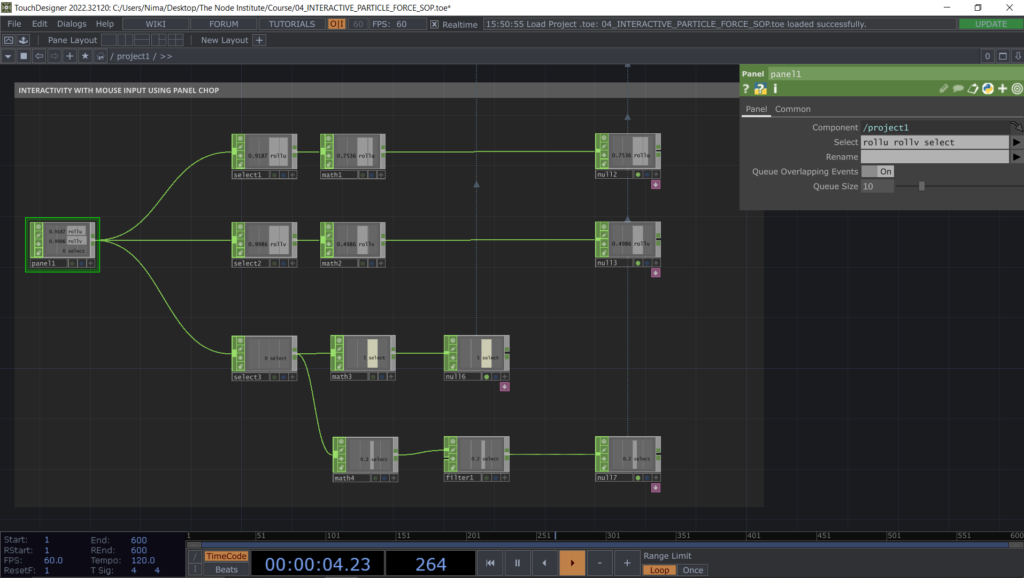Go back with left arrow in path bar
Image resolution: width=1024 pixels, height=578 pixels.
39,56
